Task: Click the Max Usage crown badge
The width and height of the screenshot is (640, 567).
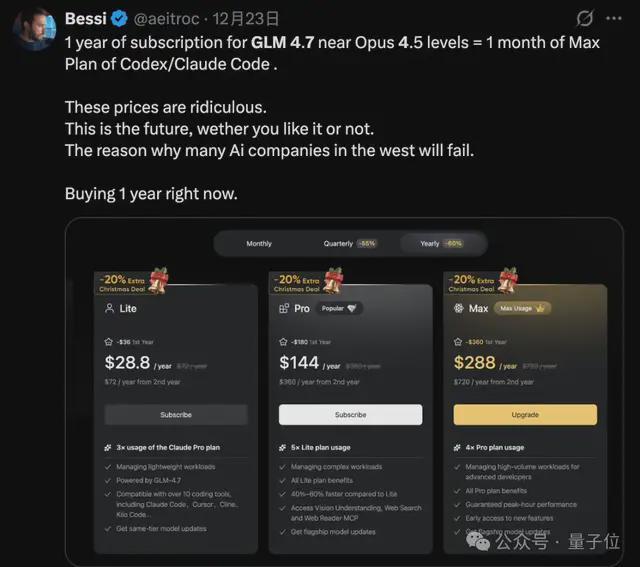Action: [x=523, y=309]
